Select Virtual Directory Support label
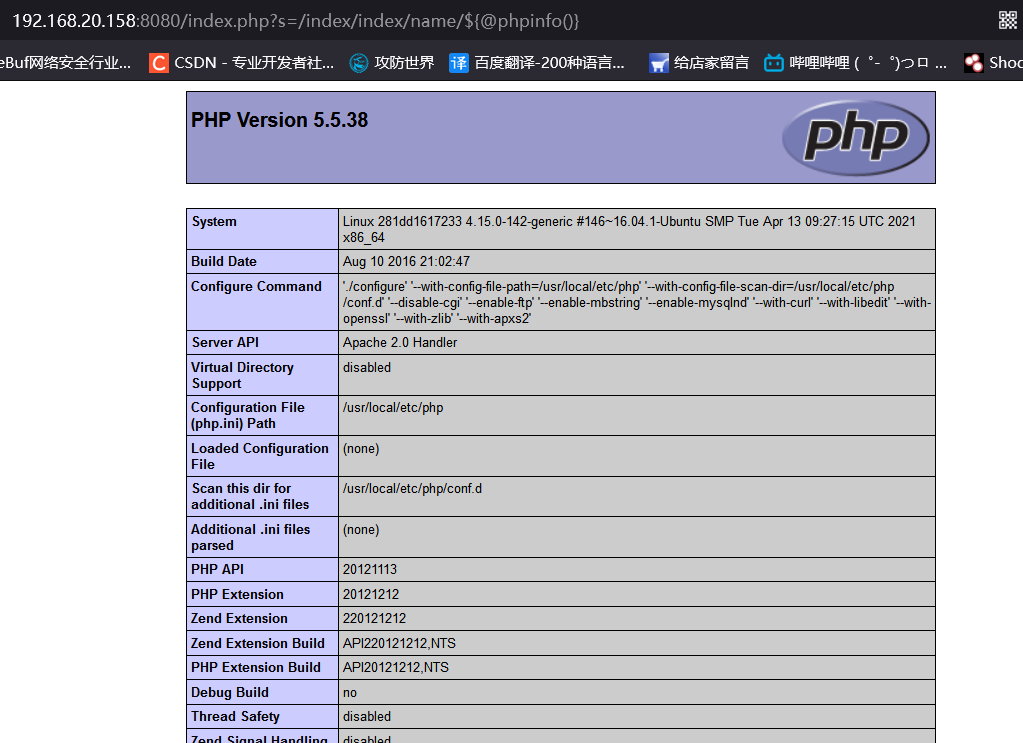The width and height of the screenshot is (1023, 743). [243, 375]
